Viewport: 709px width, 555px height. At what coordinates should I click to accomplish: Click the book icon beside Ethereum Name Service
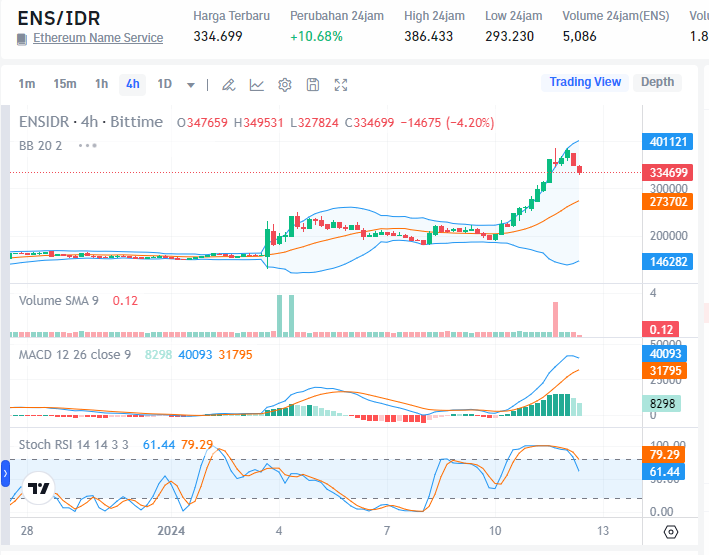click(x=22, y=39)
